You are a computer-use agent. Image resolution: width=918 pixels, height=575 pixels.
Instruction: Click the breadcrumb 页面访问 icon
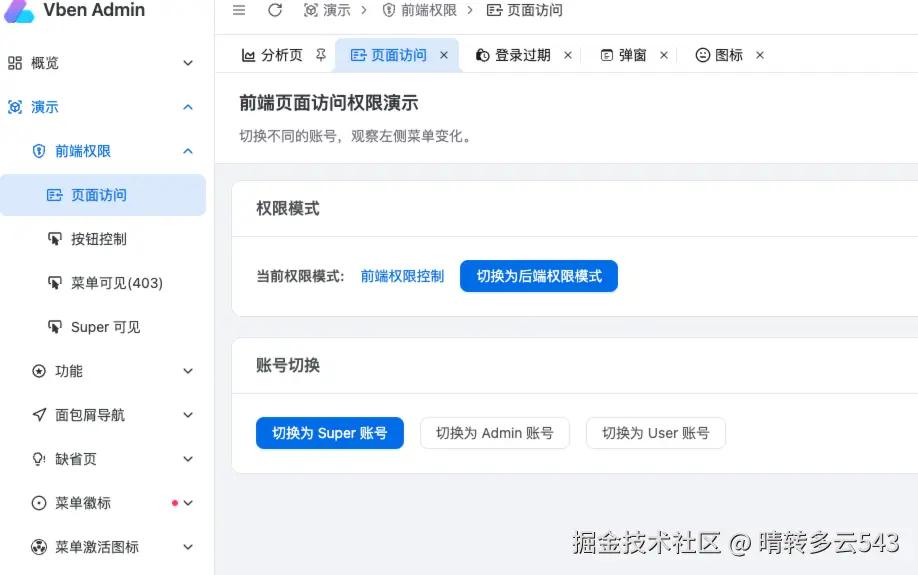click(x=494, y=10)
